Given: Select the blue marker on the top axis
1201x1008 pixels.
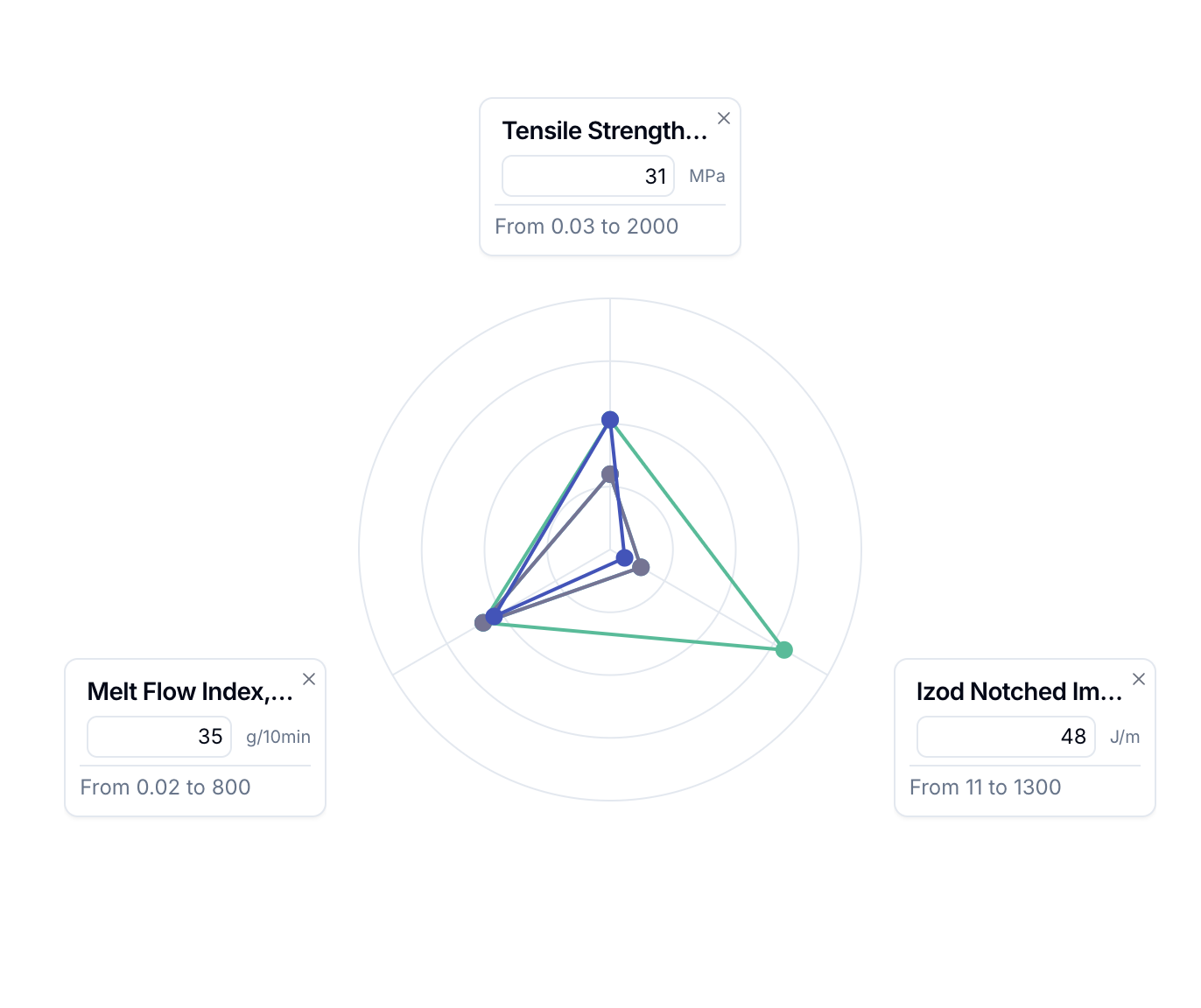Looking at the screenshot, I should click(x=610, y=420).
